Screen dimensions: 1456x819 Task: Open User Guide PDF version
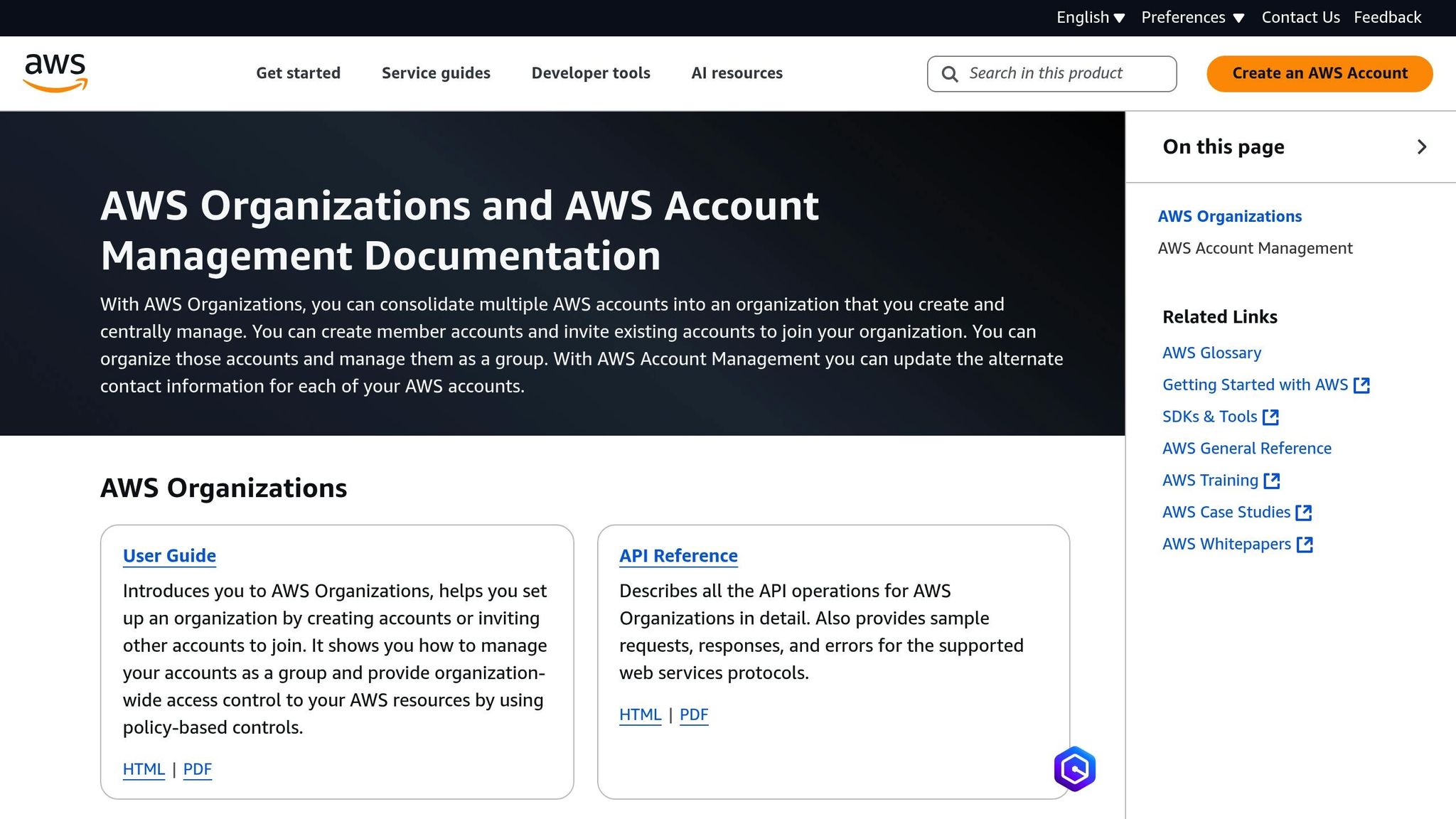(x=198, y=769)
